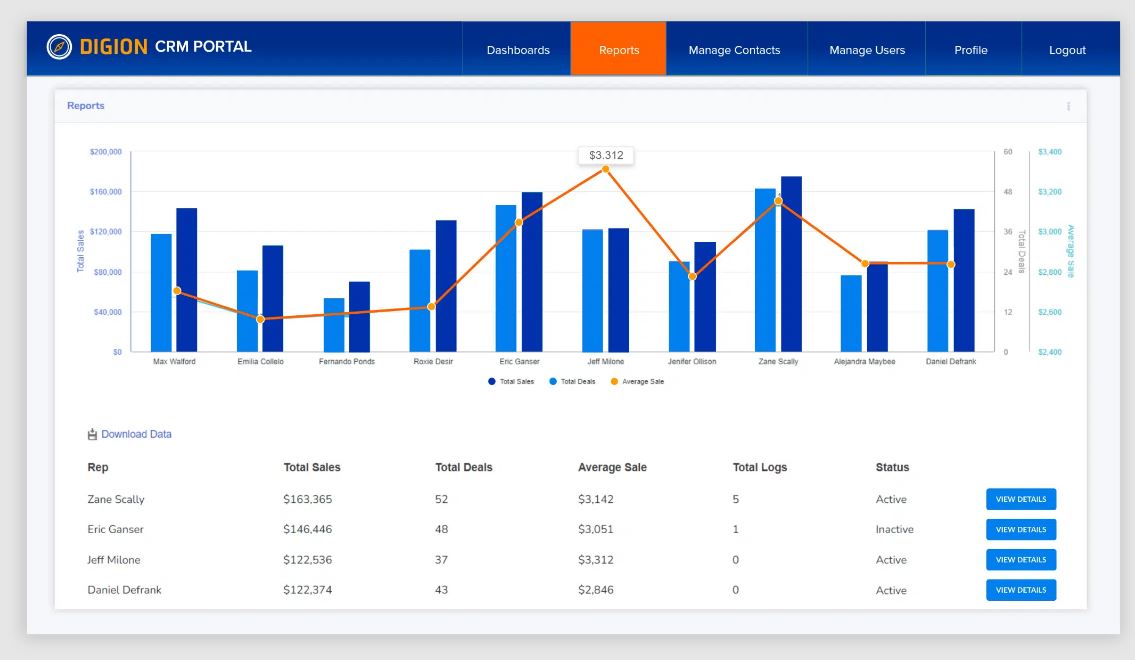1135x660 pixels.
Task: Click the Rep column header
Action: (x=98, y=468)
